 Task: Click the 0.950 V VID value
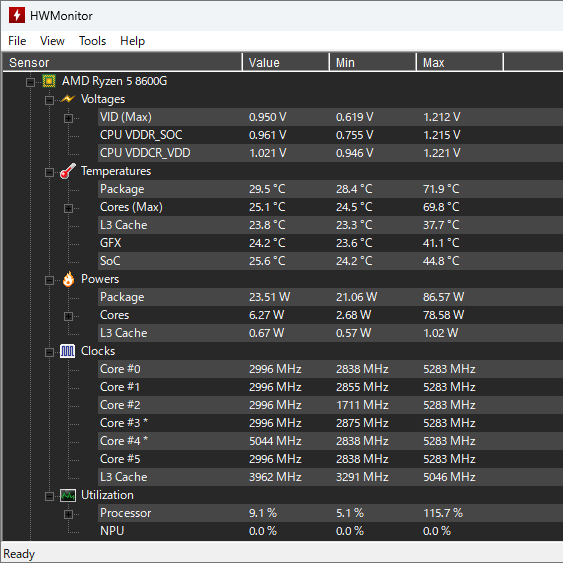(x=267, y=117)
